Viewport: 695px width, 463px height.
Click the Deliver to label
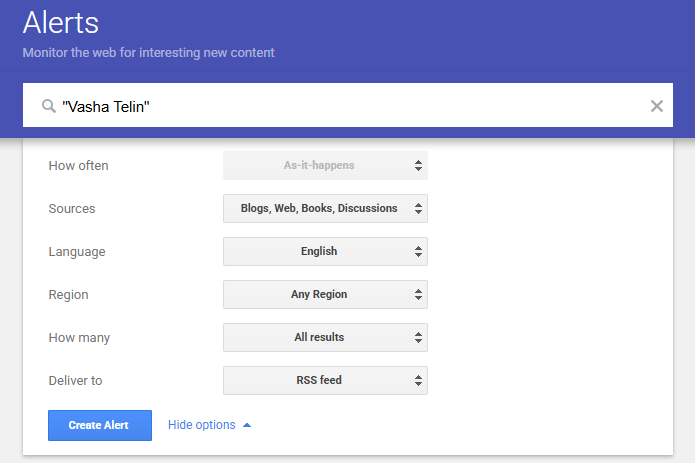click(75, 381)
